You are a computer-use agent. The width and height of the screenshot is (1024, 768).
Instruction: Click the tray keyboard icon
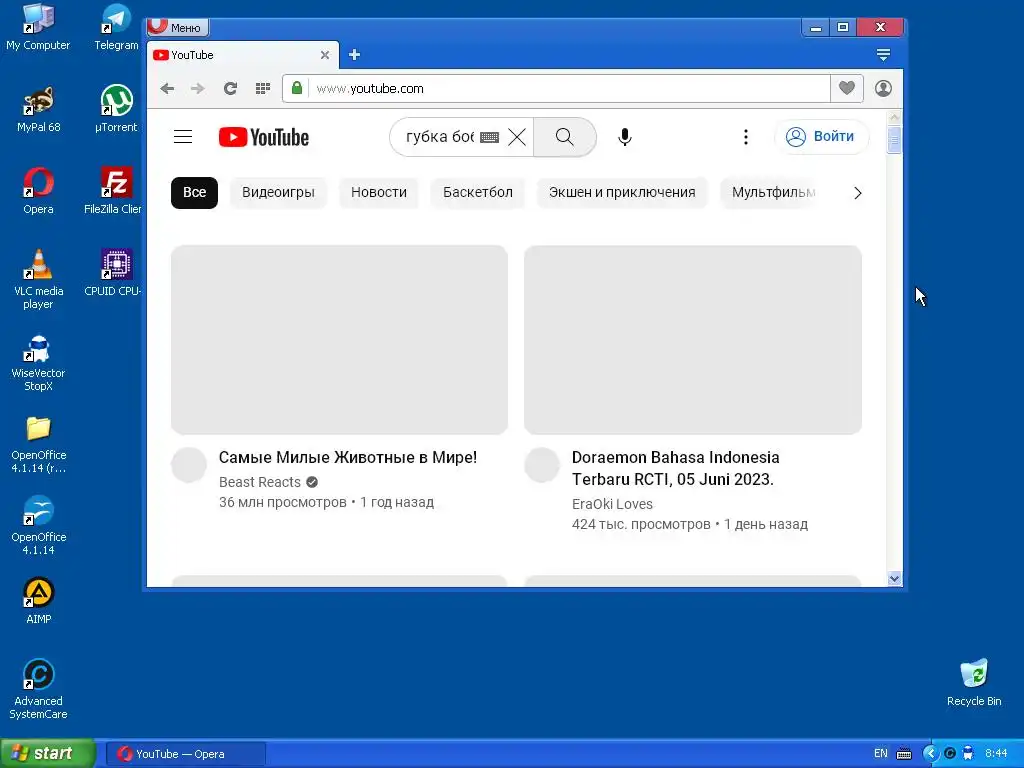(904, 754)
